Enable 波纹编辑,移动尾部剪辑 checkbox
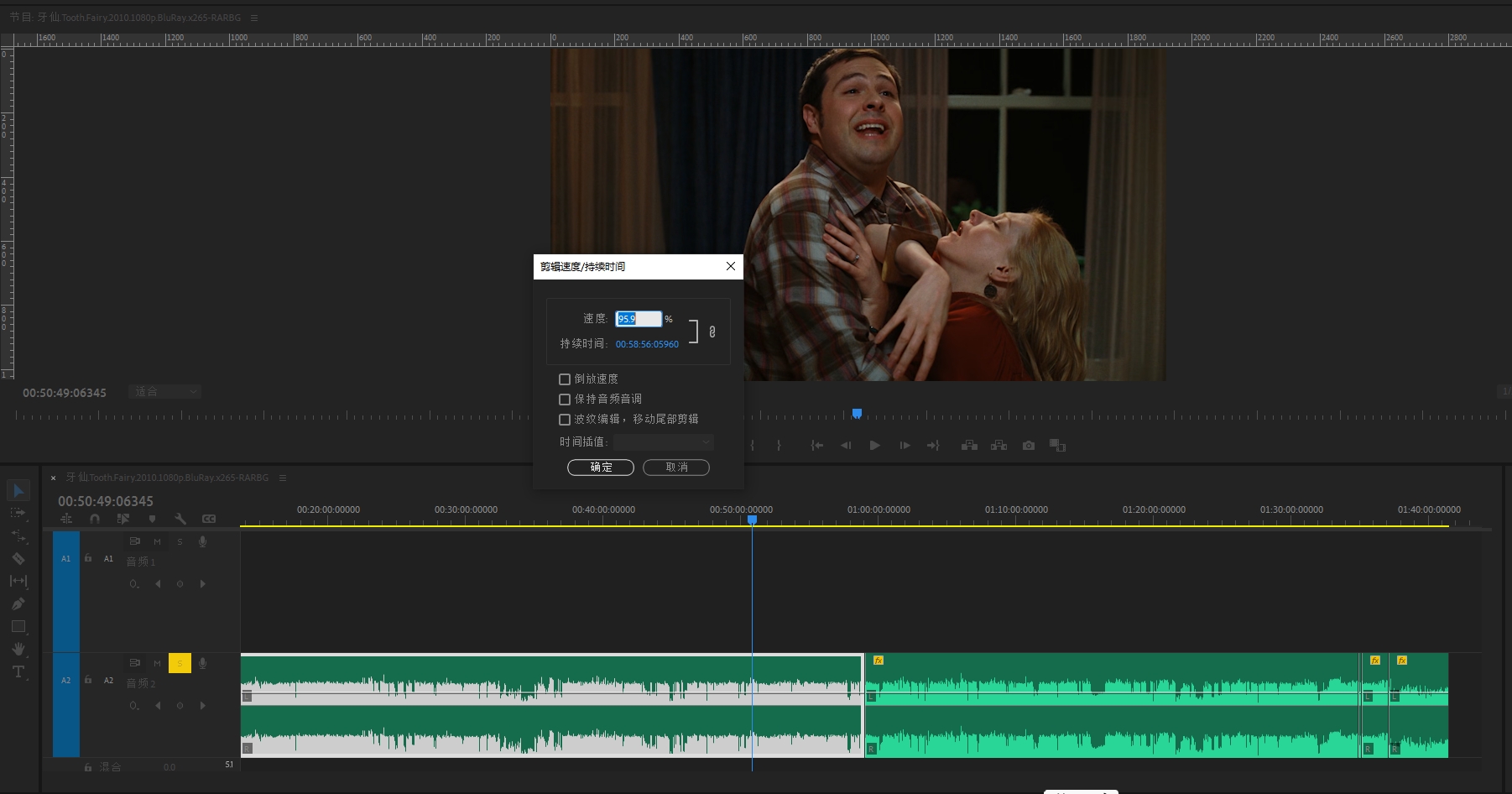 [x=565, y=420]
